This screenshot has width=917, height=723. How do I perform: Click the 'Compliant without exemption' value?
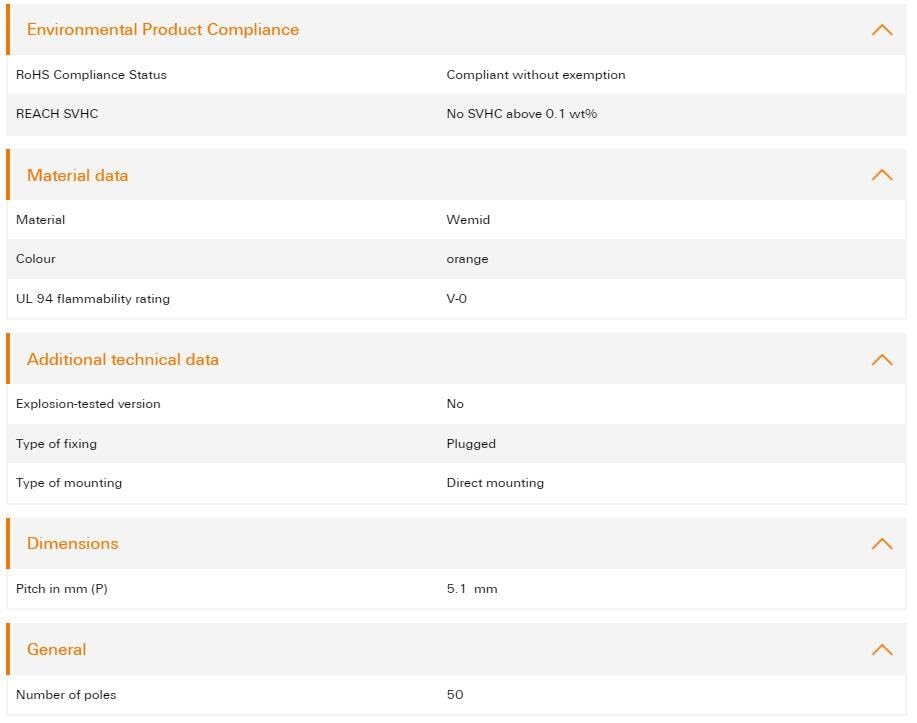(x=536, y=75)
